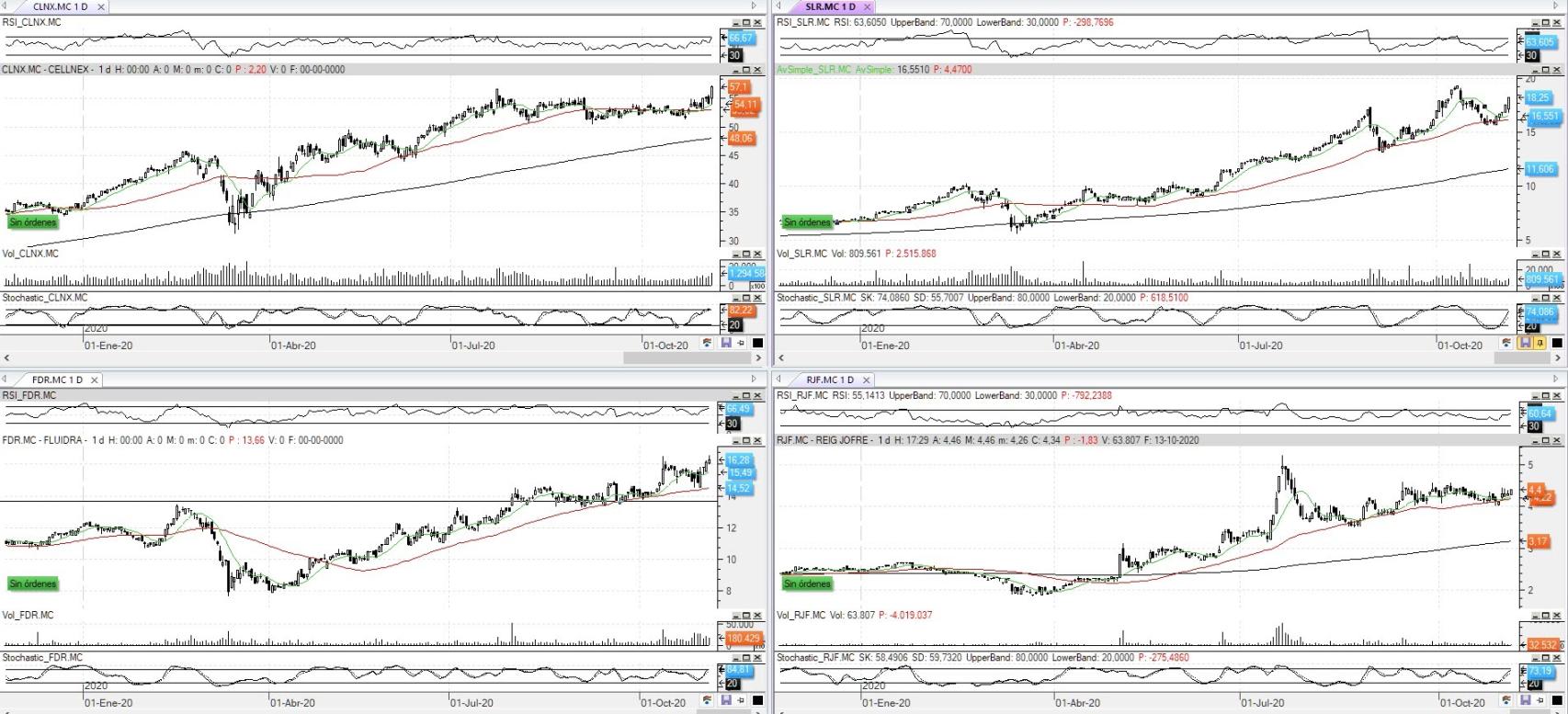Click SLR long average label 11,606

[1540, 169]
